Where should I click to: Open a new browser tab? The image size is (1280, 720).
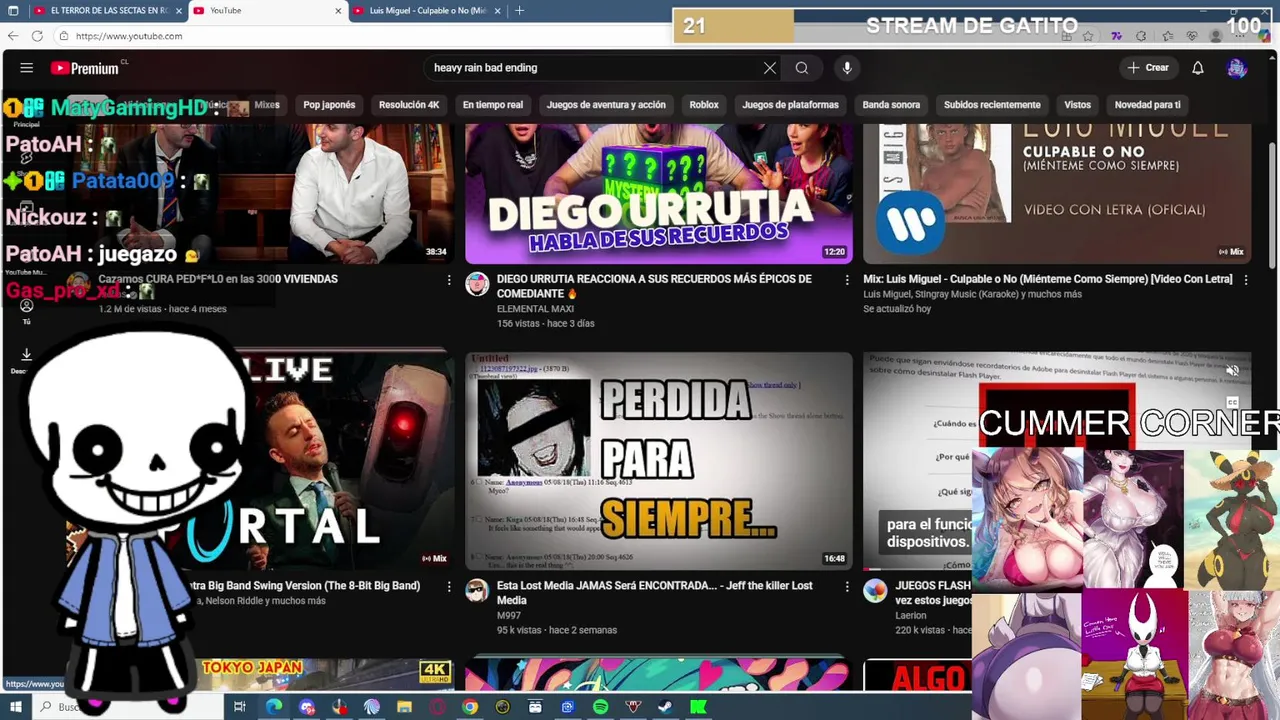click(x=519, y=11)
